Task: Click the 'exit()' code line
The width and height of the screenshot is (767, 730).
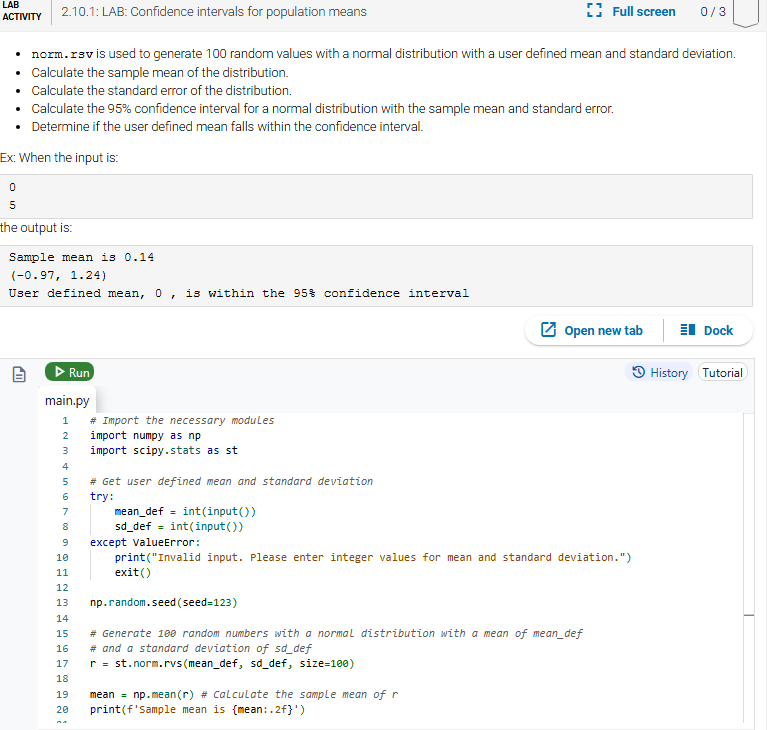Action: [x=133, y=572]
